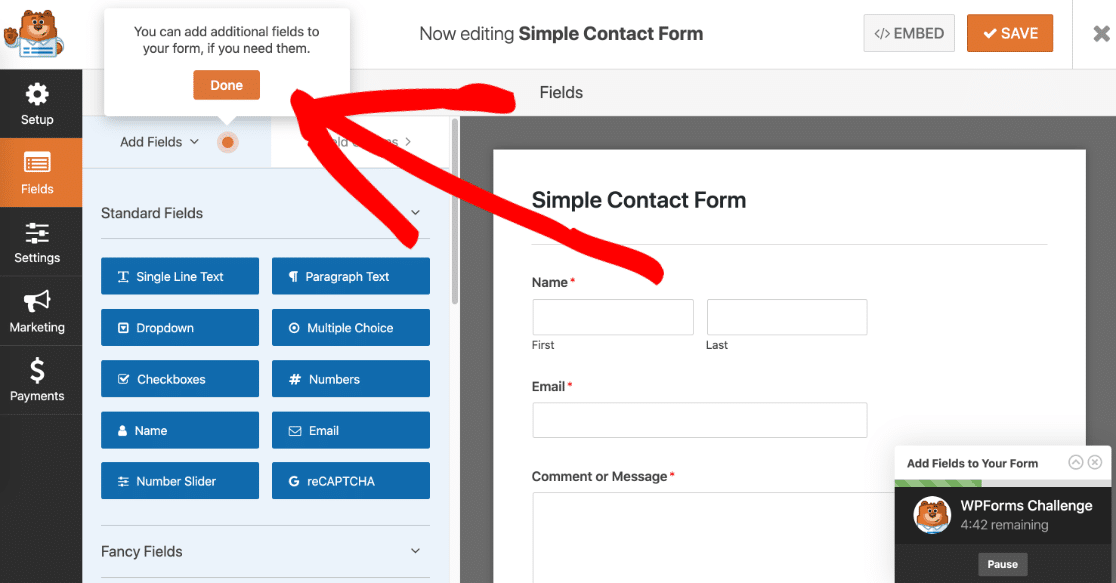Open the Marketing megaphone panel

37,311
